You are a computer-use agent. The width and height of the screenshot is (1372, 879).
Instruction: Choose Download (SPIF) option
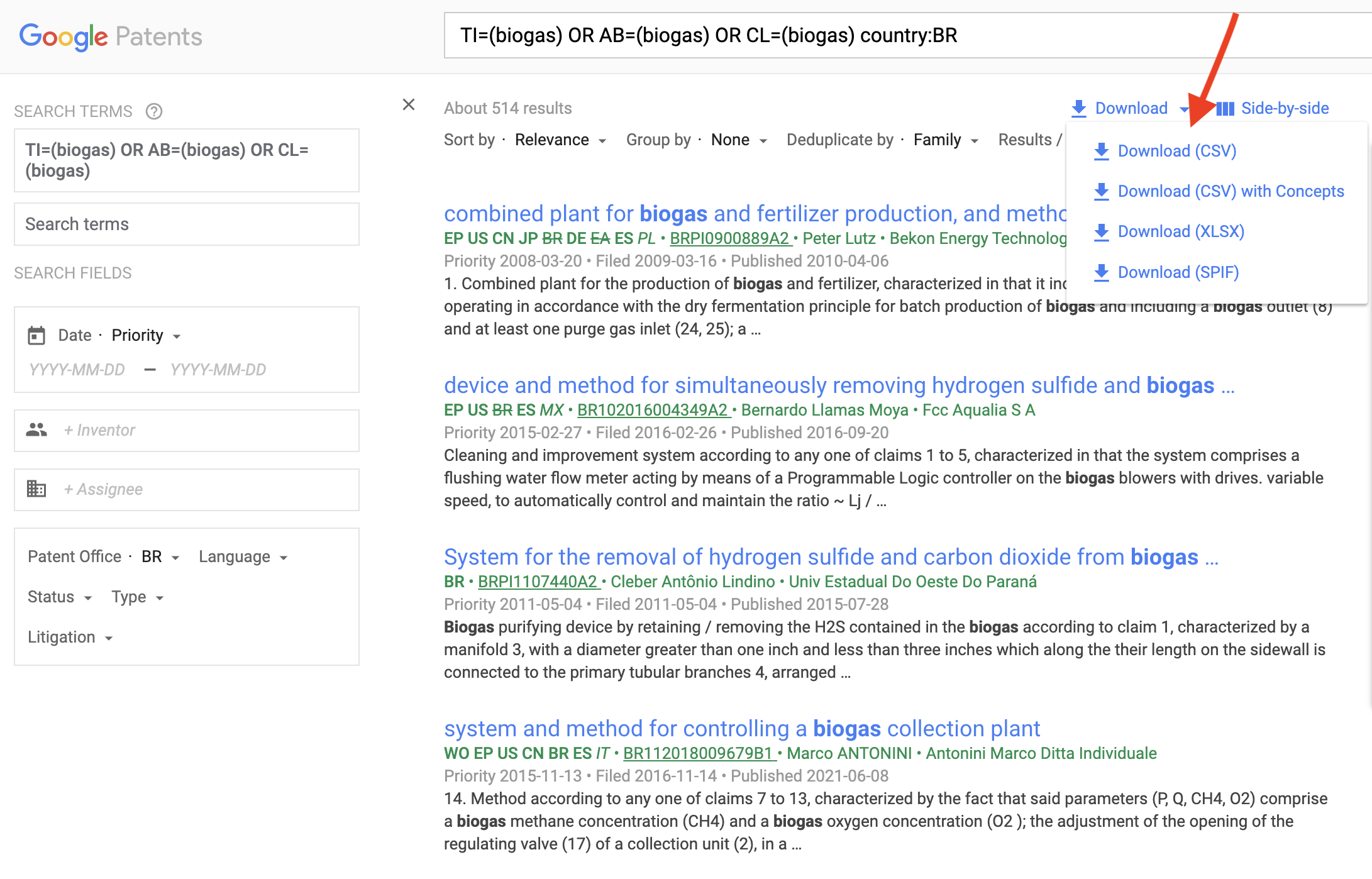coord(1178,272)
